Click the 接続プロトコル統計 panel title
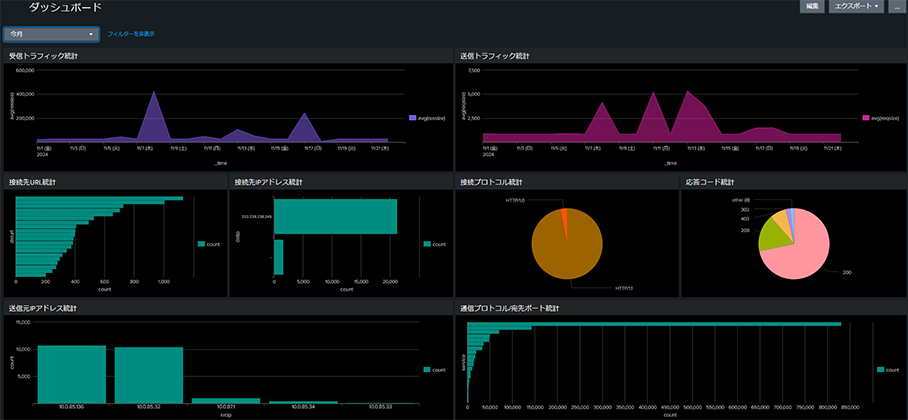Image resolution: width=908 pixels, height=420 pixels. click(x=489, y=182)
